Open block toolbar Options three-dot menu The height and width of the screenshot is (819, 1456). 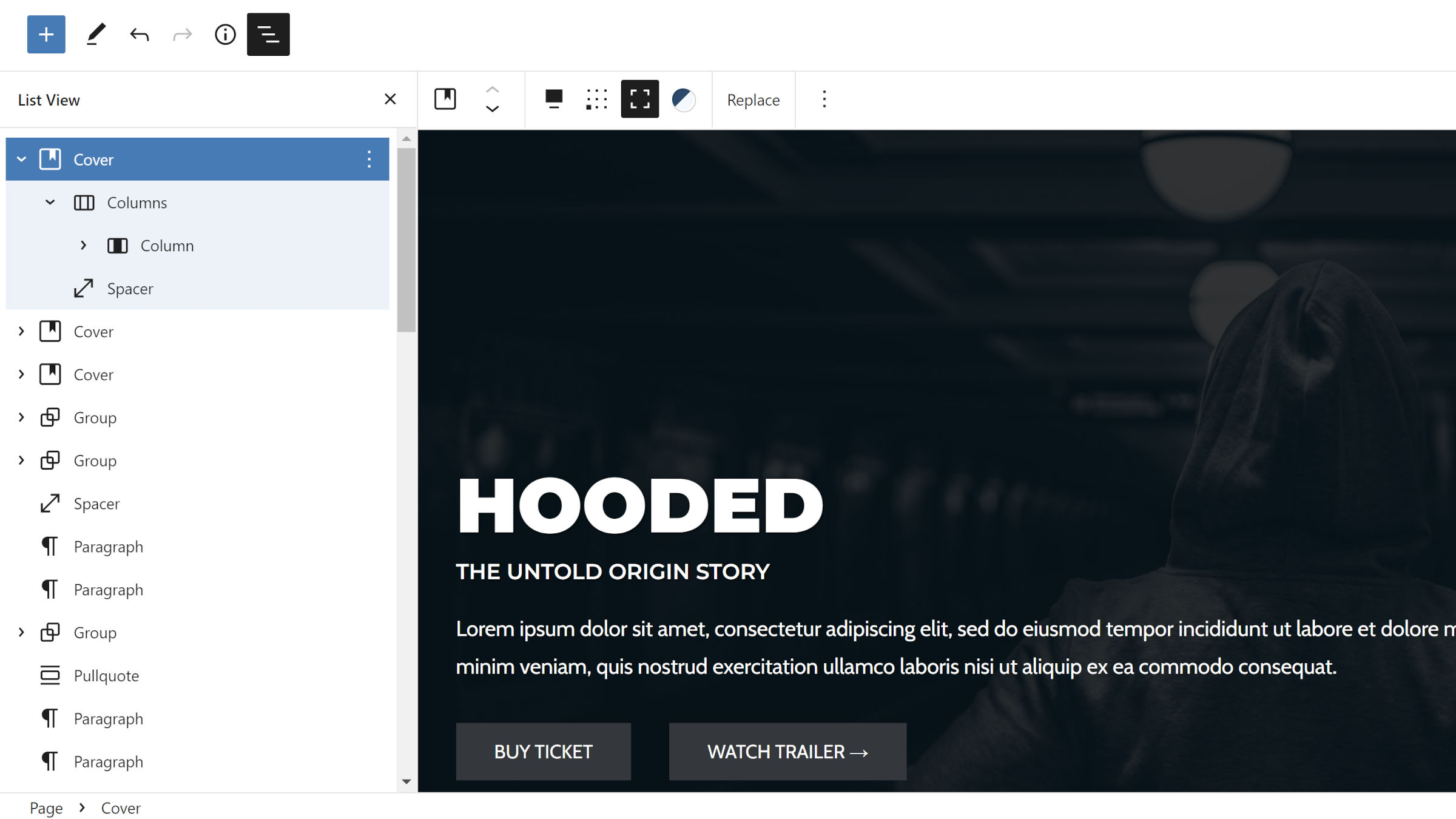coord(824,99)
